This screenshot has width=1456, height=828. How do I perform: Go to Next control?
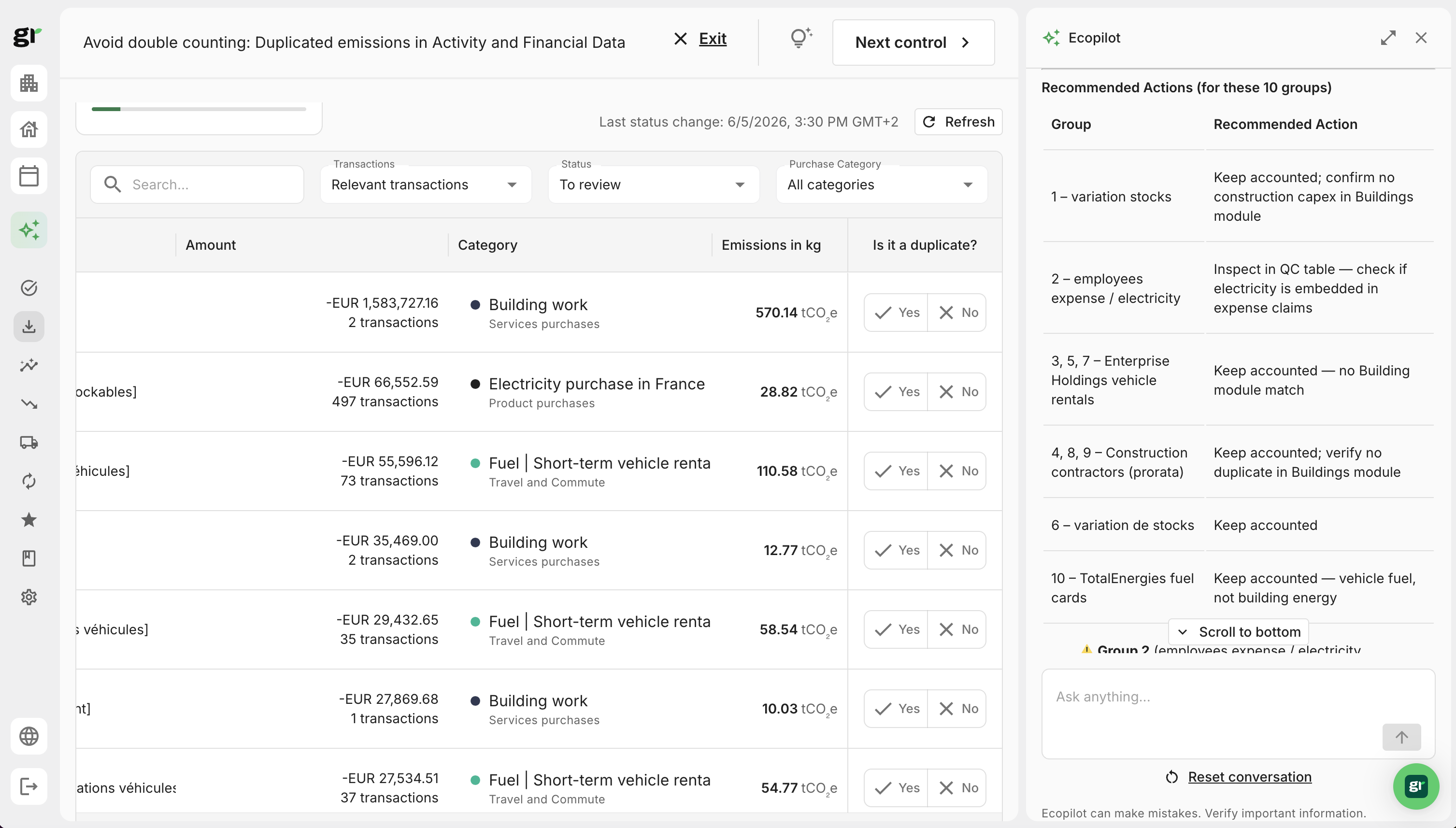pyautogui.click(x=913, y=43)
